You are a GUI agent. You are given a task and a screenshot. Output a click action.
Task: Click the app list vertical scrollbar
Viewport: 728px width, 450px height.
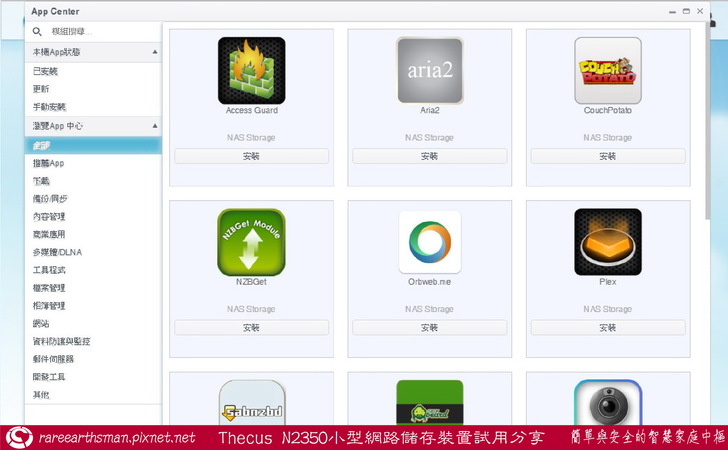click(708, 121)
